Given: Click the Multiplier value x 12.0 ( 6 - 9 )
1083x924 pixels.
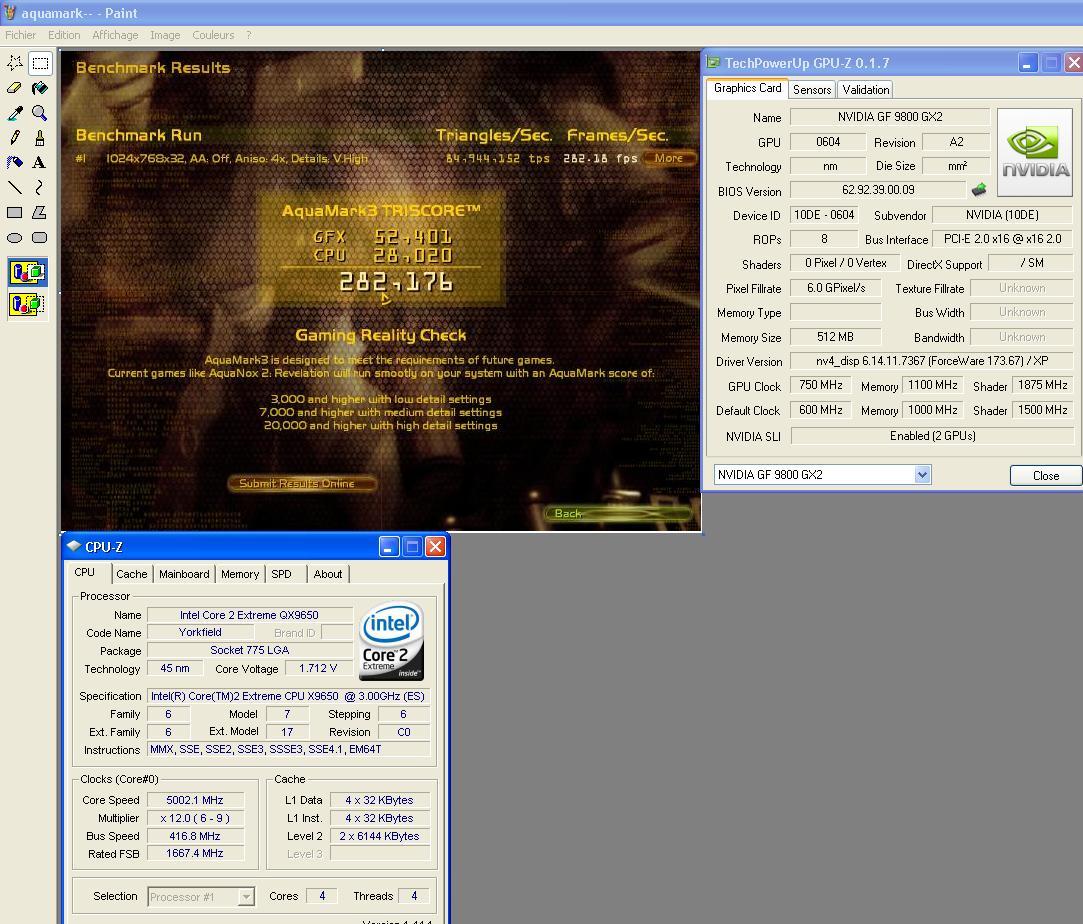Looking at the screenshot, I should point(195,818).
